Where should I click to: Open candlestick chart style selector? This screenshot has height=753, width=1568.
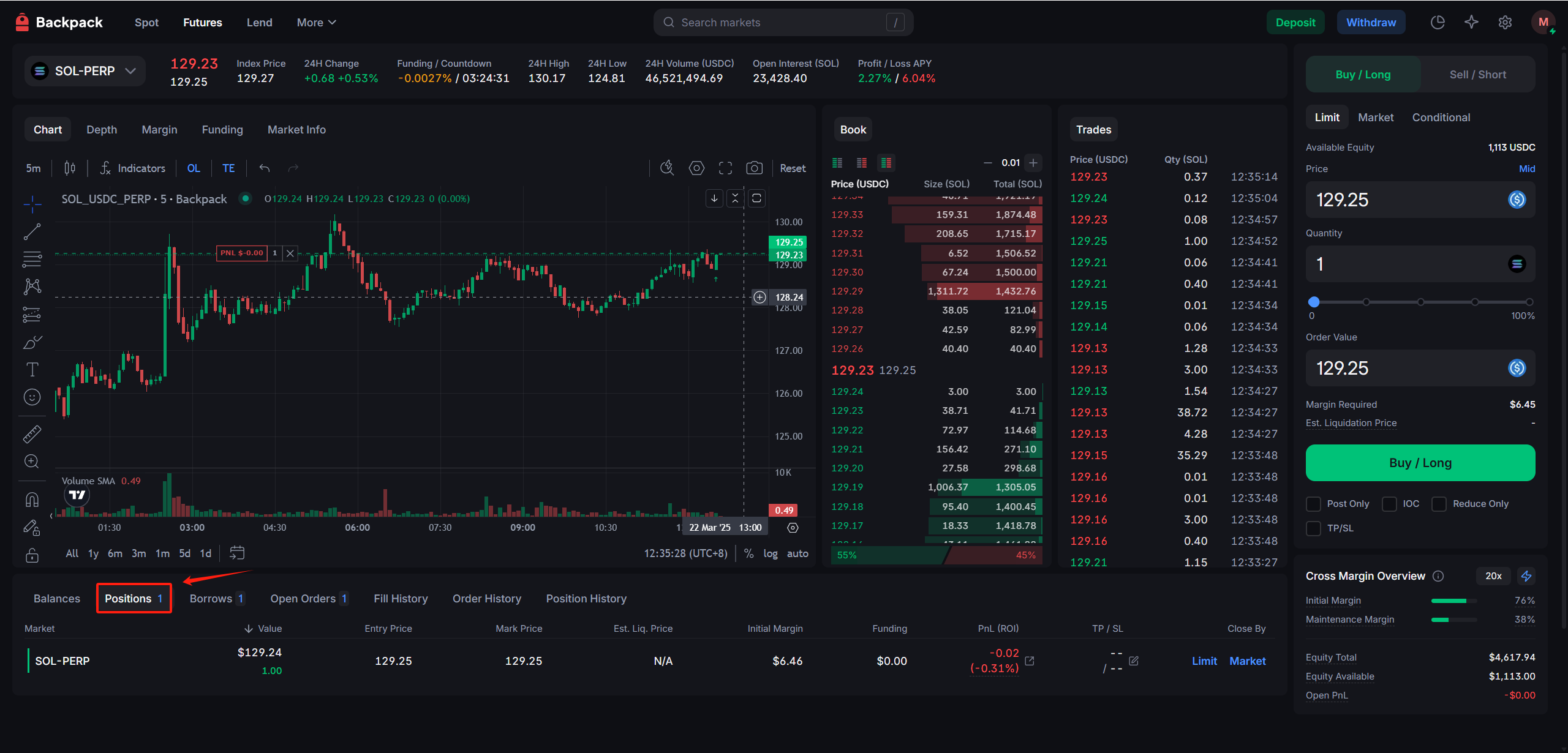tap(70, 168)
